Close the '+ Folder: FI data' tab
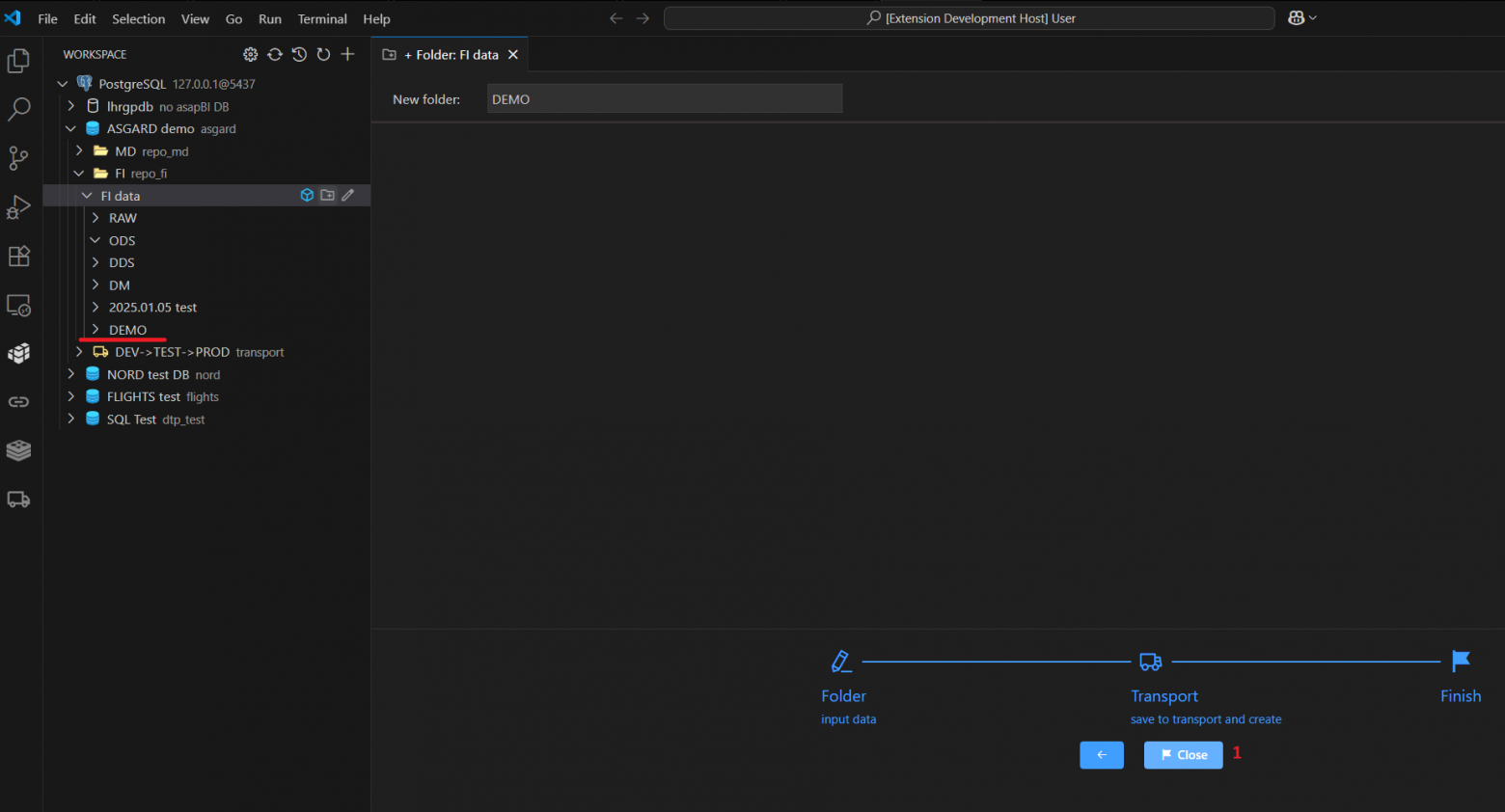 (513, 55)
